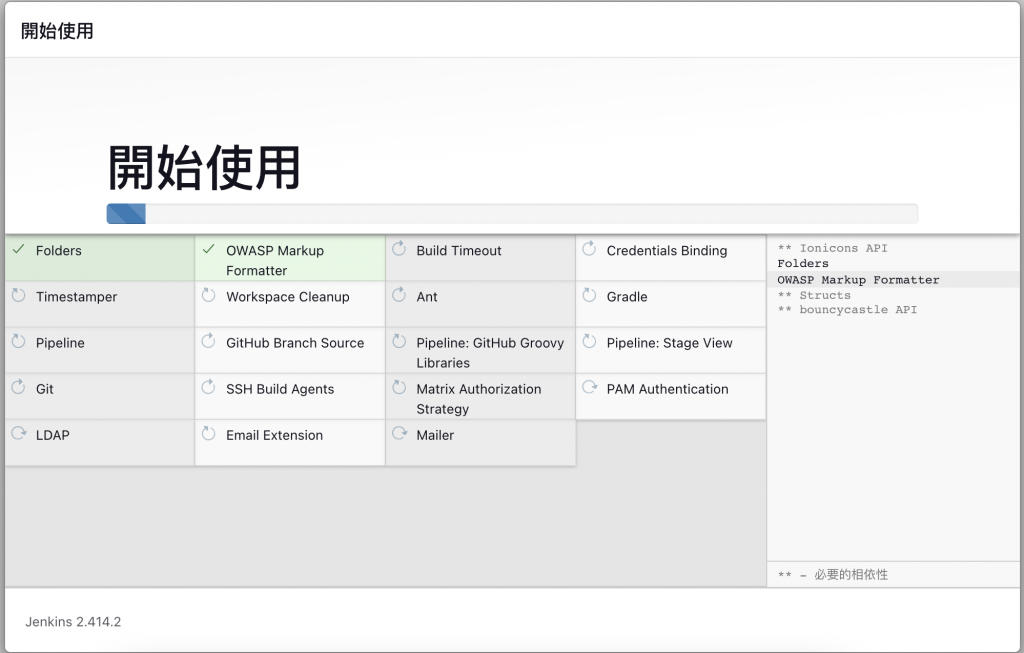Click the pending icon beside Pipeline plugin
Viewport: 1024px width, 653px height.
coord(19,342)
